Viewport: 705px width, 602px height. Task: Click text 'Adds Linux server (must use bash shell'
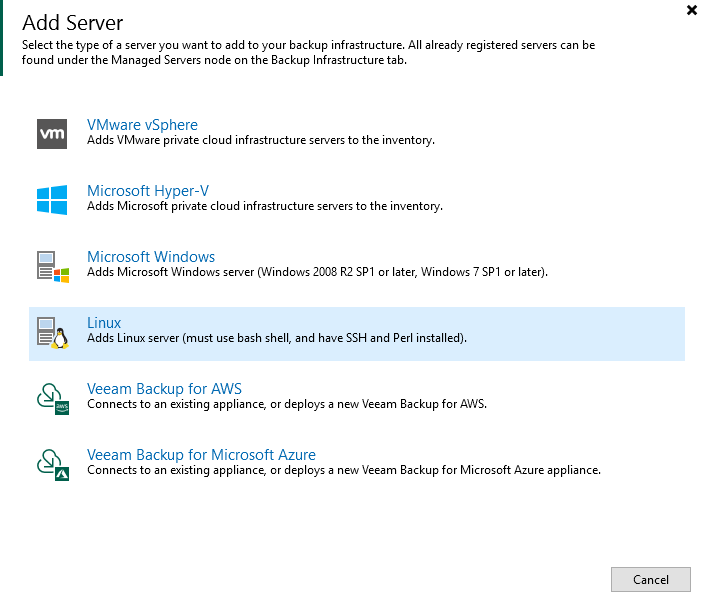[188, 339]
